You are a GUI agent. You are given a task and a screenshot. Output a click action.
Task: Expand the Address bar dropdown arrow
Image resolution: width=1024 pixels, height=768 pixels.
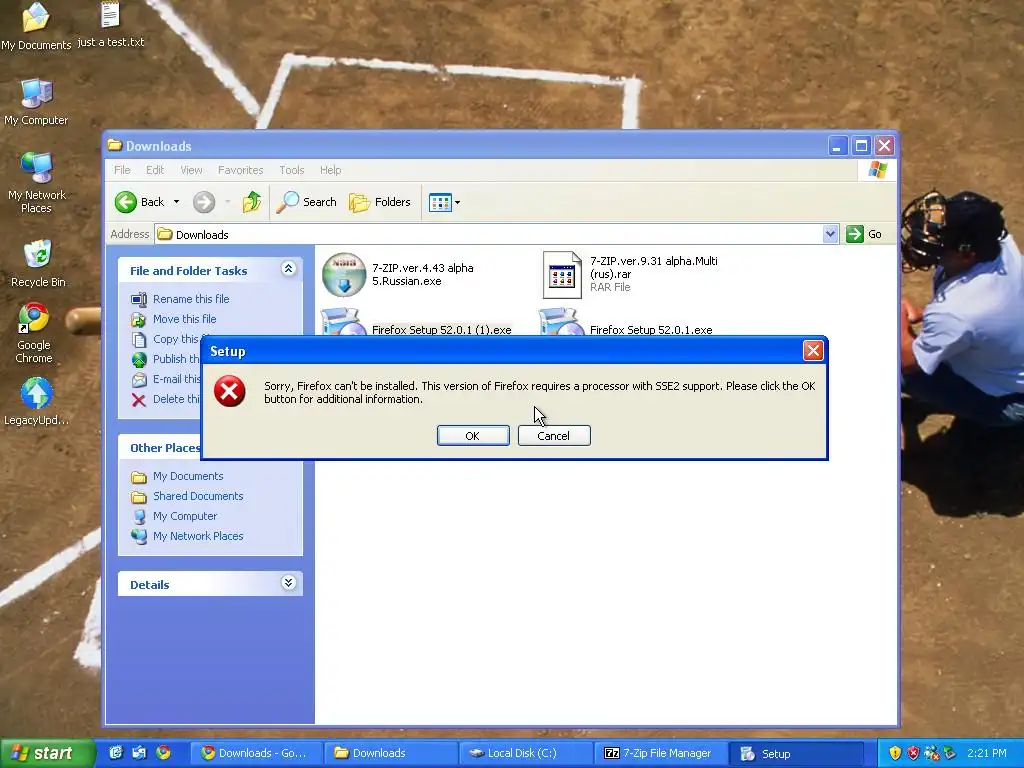click(x=830, y=234)
